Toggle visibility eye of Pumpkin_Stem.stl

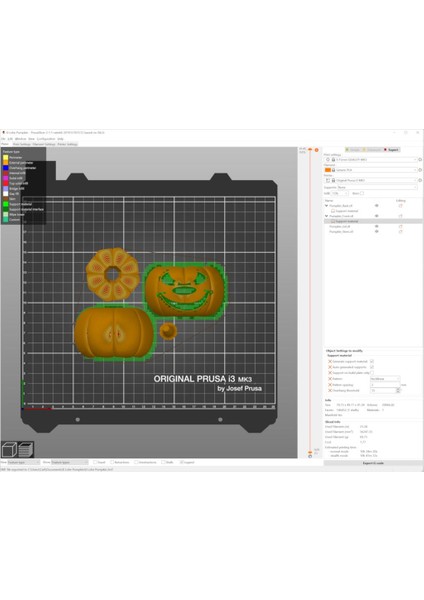(x=377, y=232)
